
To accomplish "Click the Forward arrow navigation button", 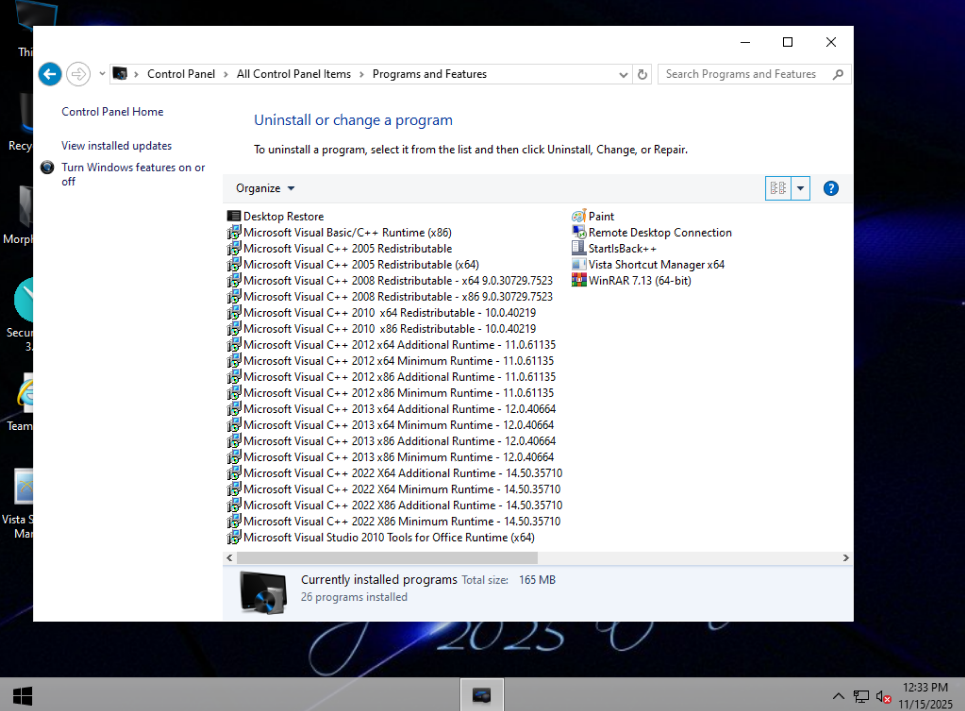I will tap(78, 74).
